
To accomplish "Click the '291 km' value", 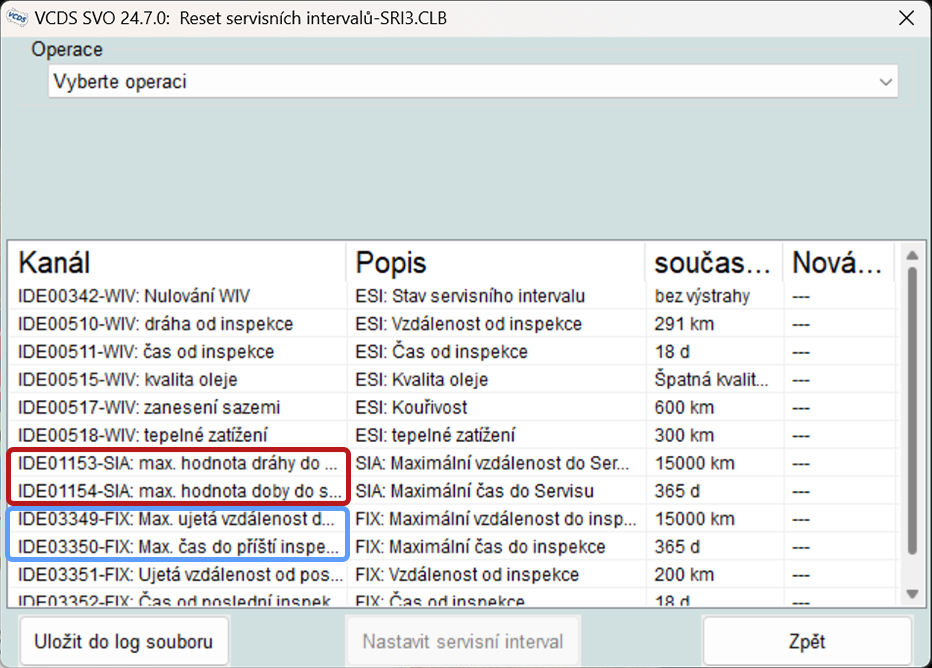I will [684, 324].
